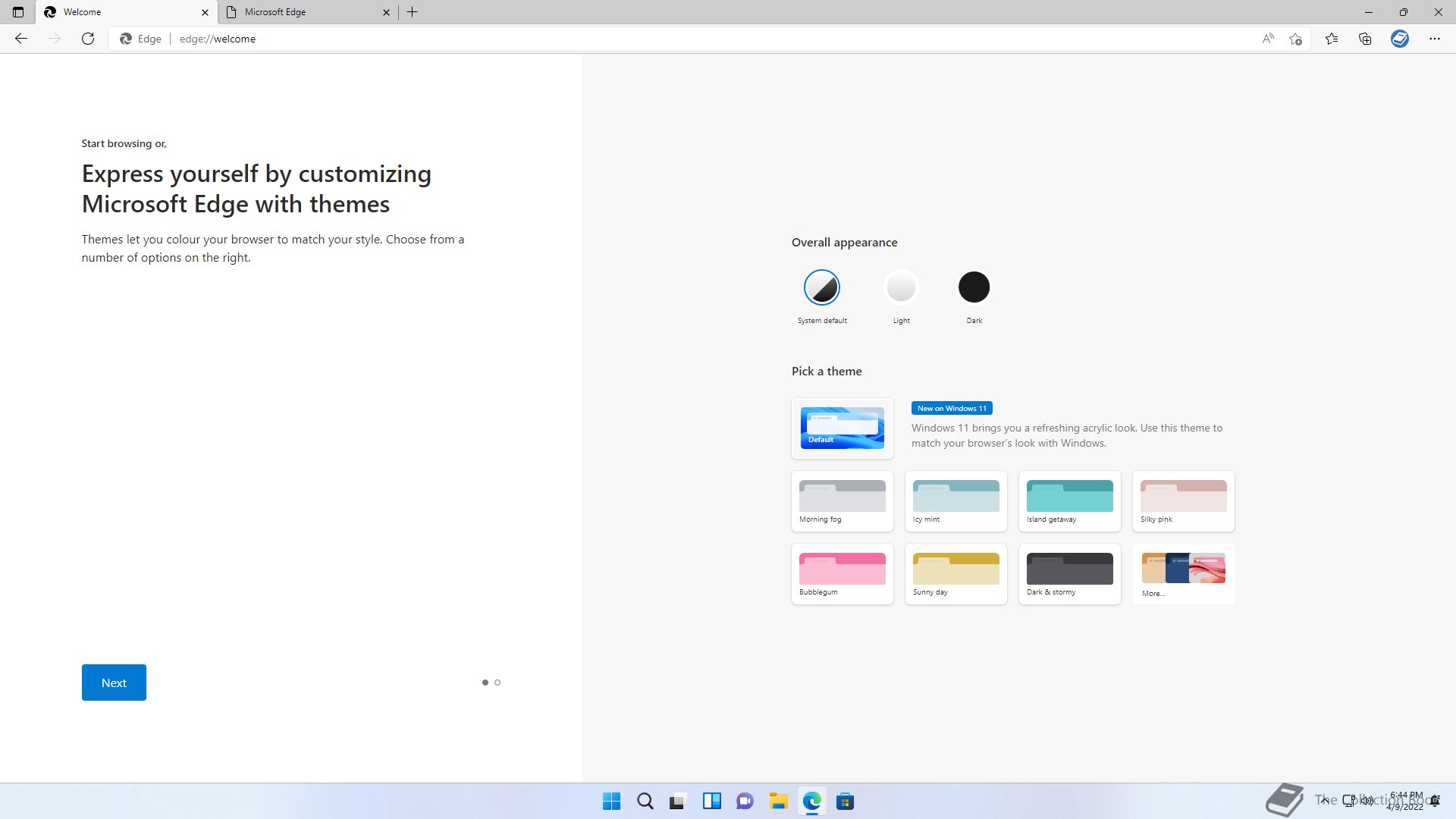Choose the Default Windows 11 theme

coord(843,428)
